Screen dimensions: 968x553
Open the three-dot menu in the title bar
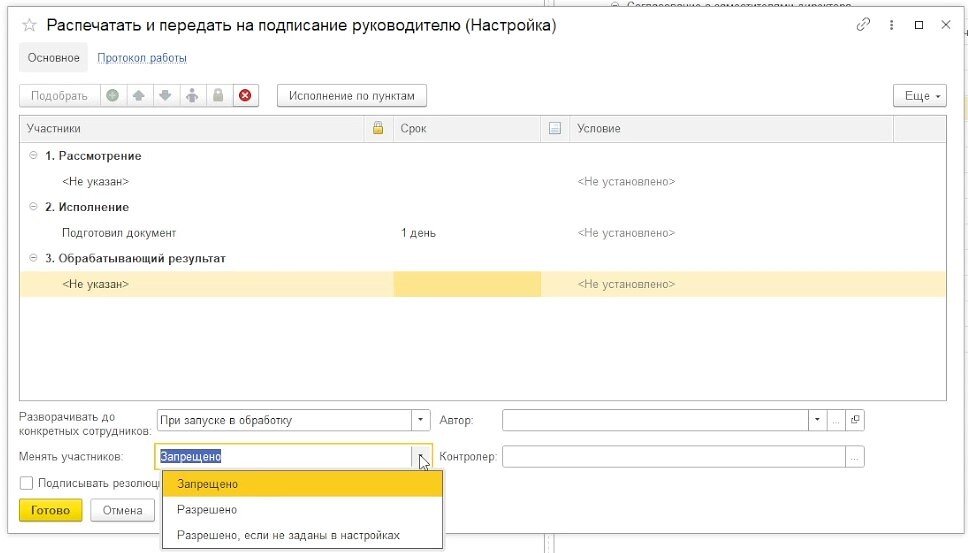891,25
